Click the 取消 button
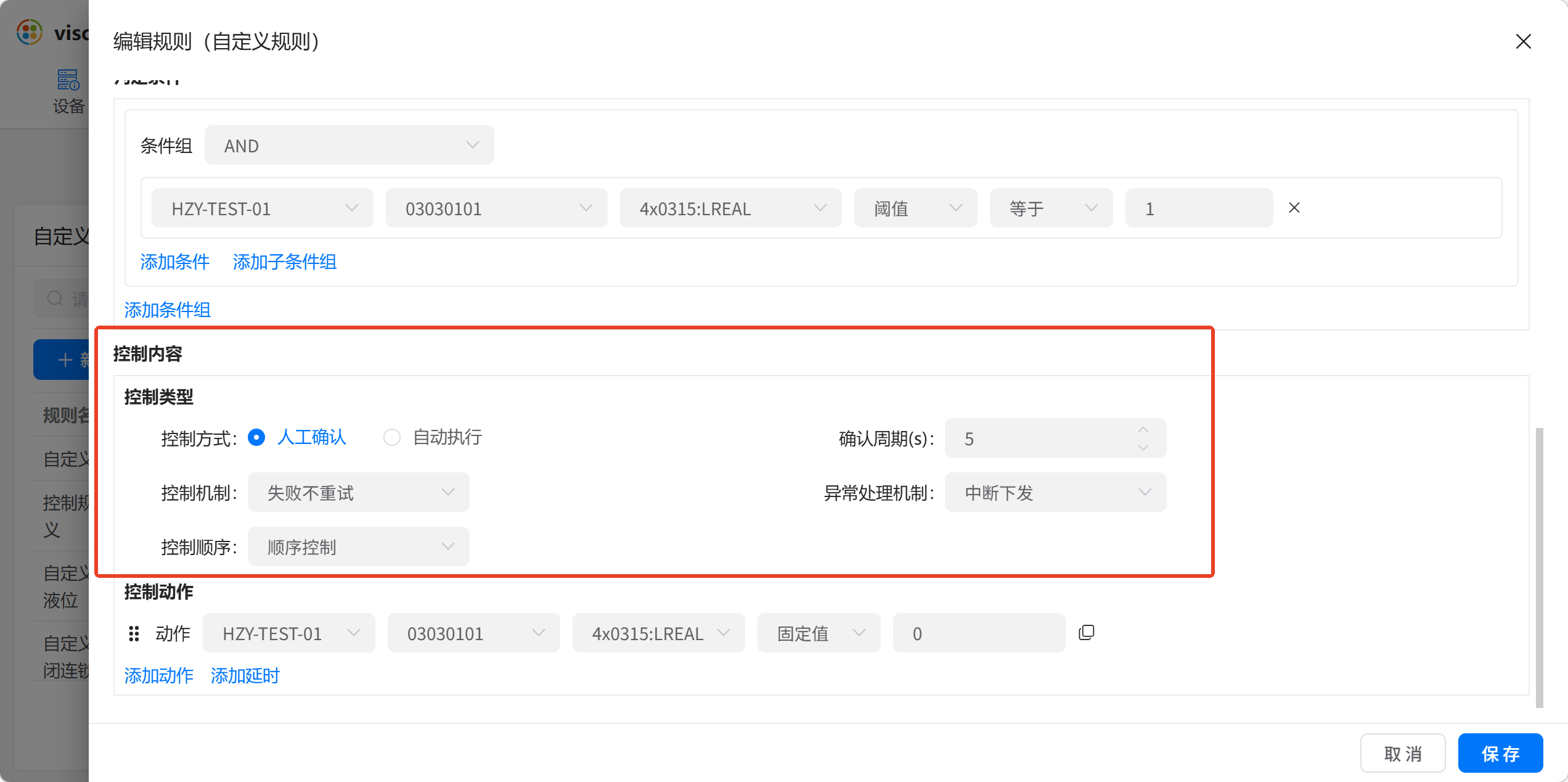 1403,753
